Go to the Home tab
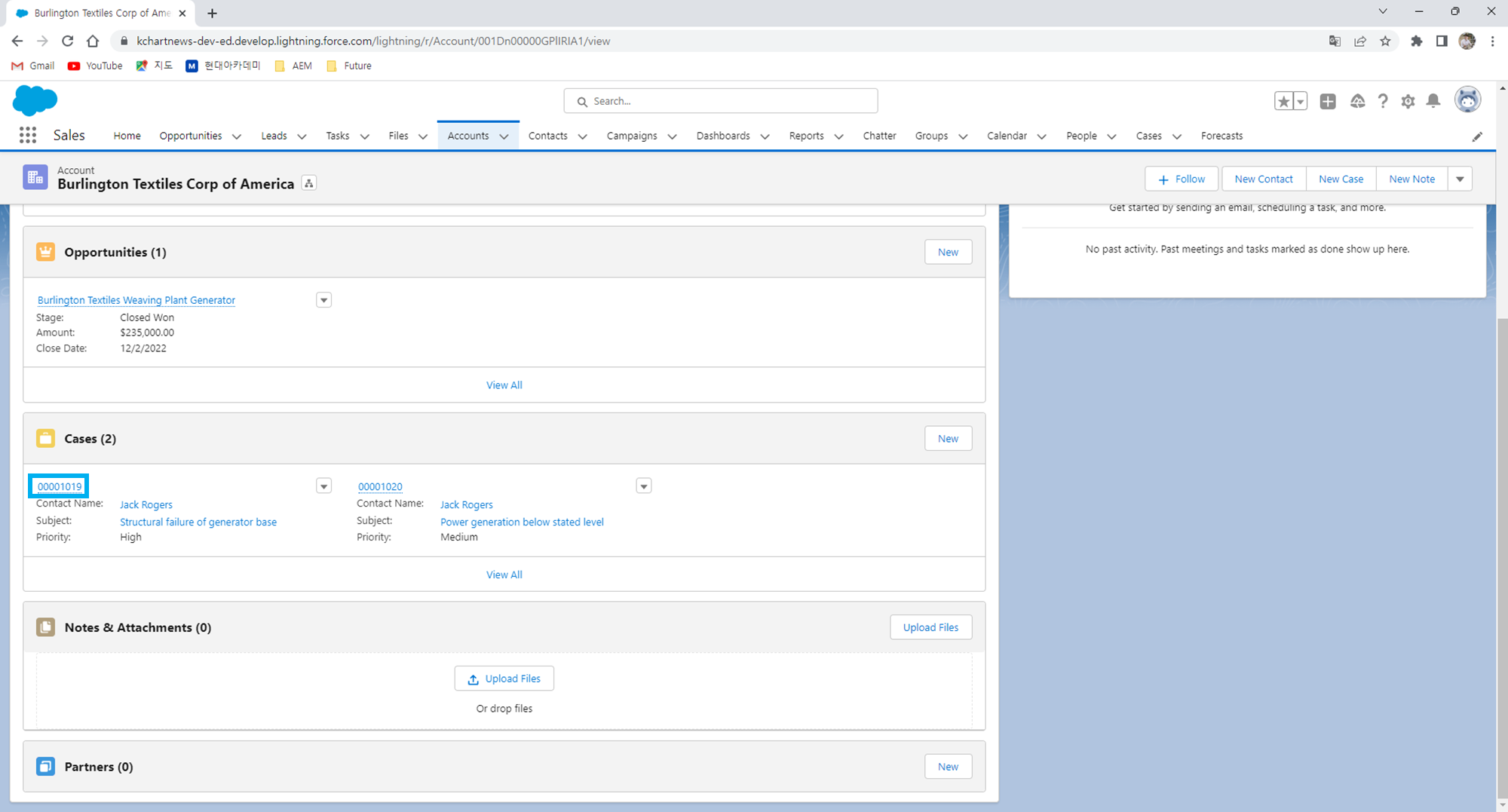1508x812 pixels. click(127, 136)
